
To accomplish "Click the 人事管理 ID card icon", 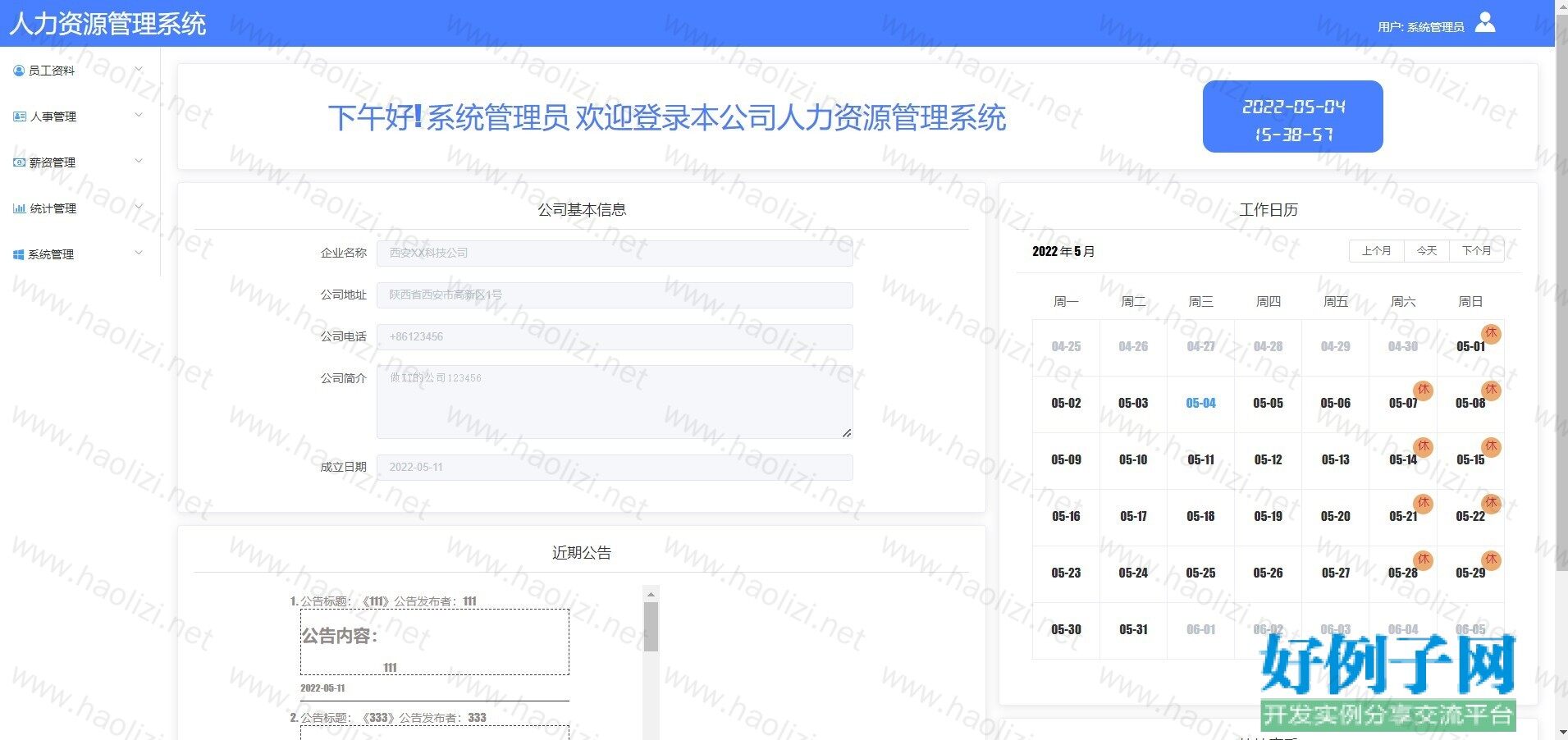I will pos(20,116).
